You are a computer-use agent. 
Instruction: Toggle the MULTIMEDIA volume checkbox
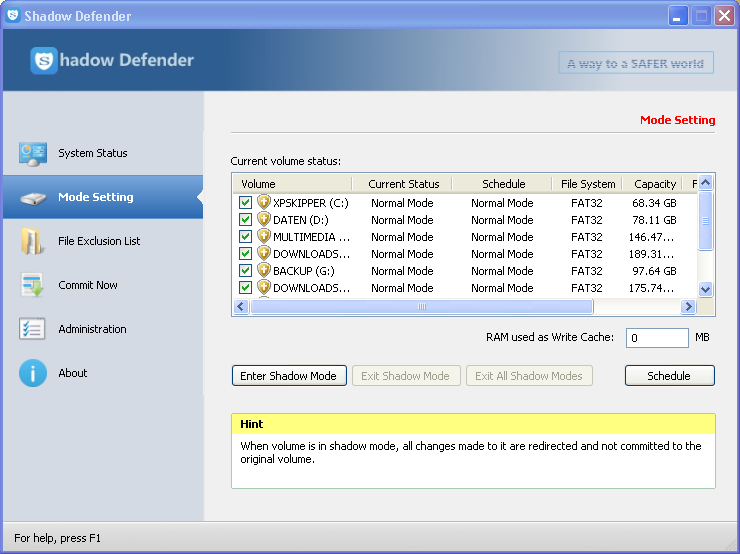tap(245, 236)
